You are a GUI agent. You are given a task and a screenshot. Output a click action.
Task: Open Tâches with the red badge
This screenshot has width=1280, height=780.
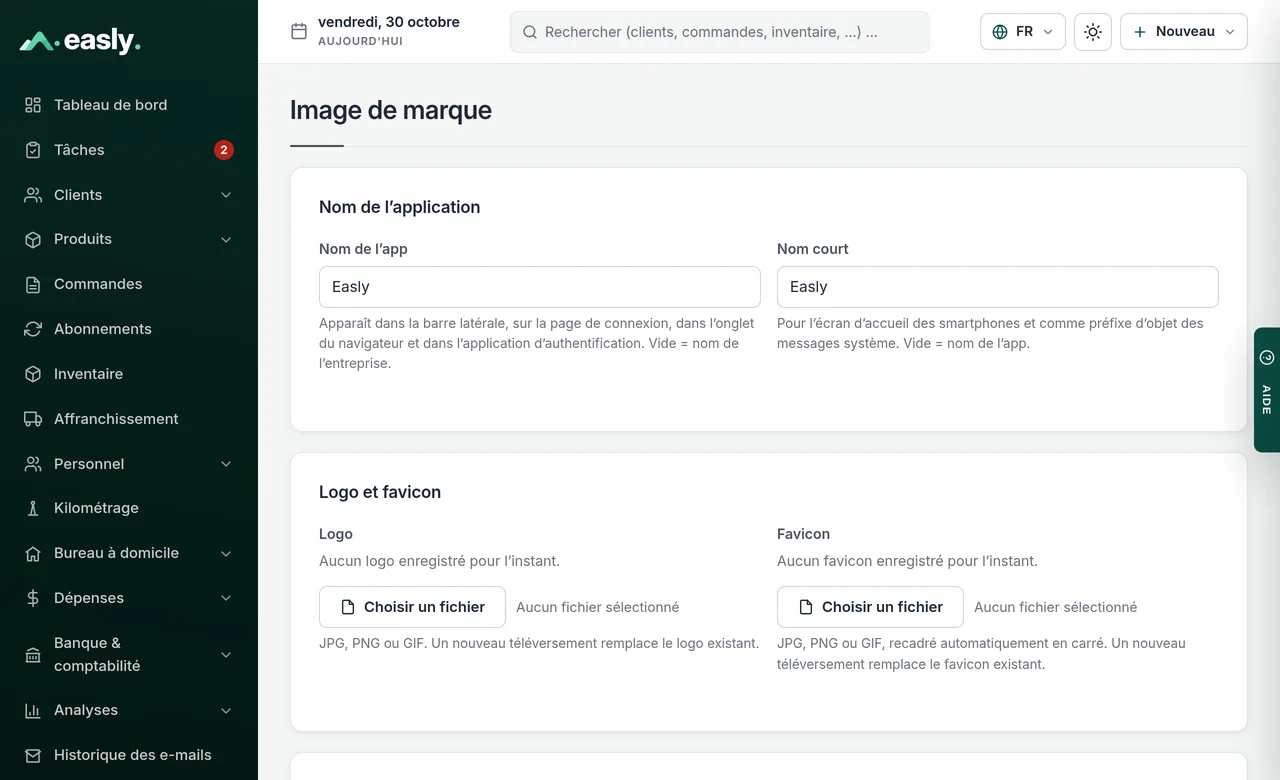129,150
